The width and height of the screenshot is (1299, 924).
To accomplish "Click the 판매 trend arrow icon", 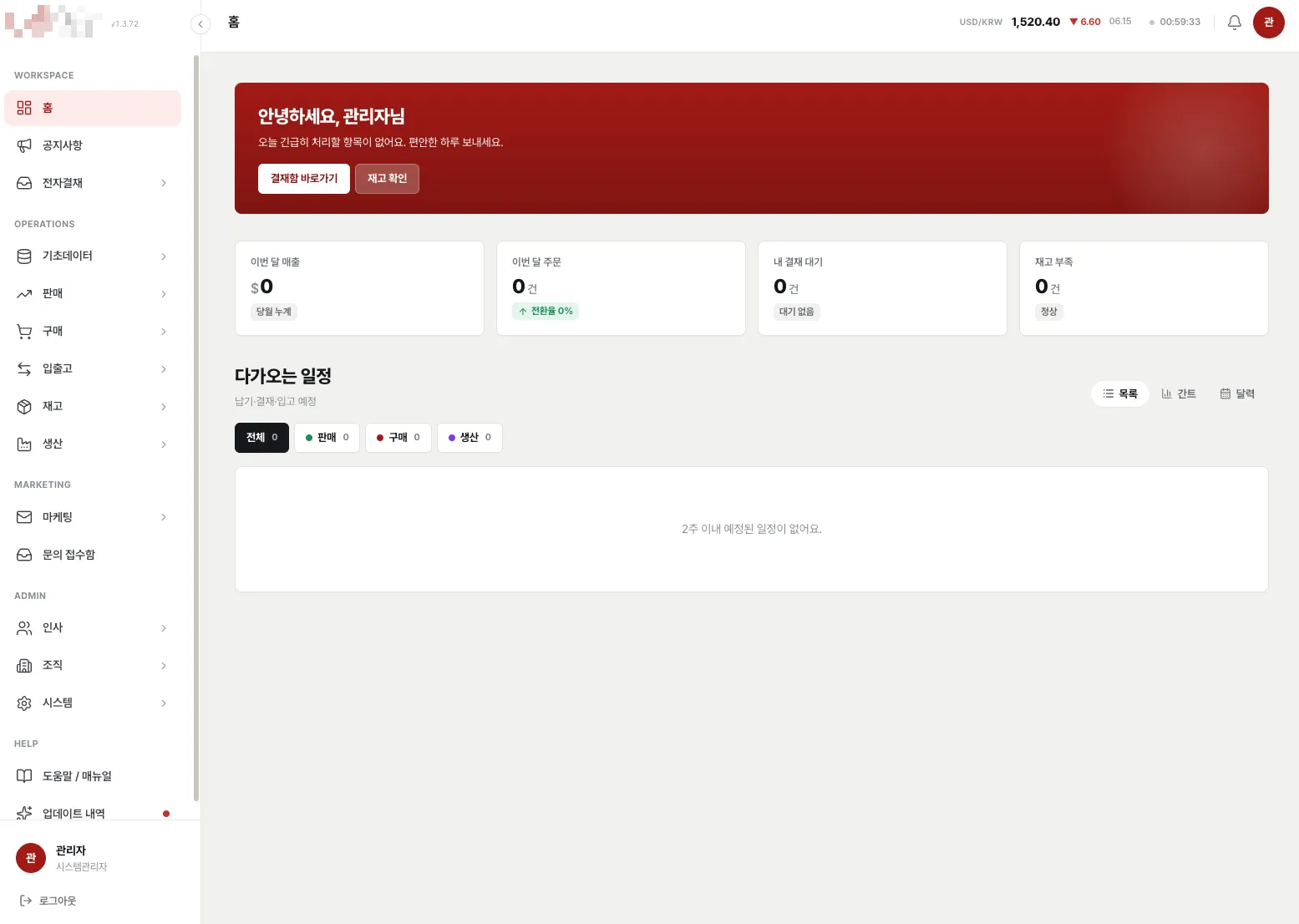I will point(24,294).
